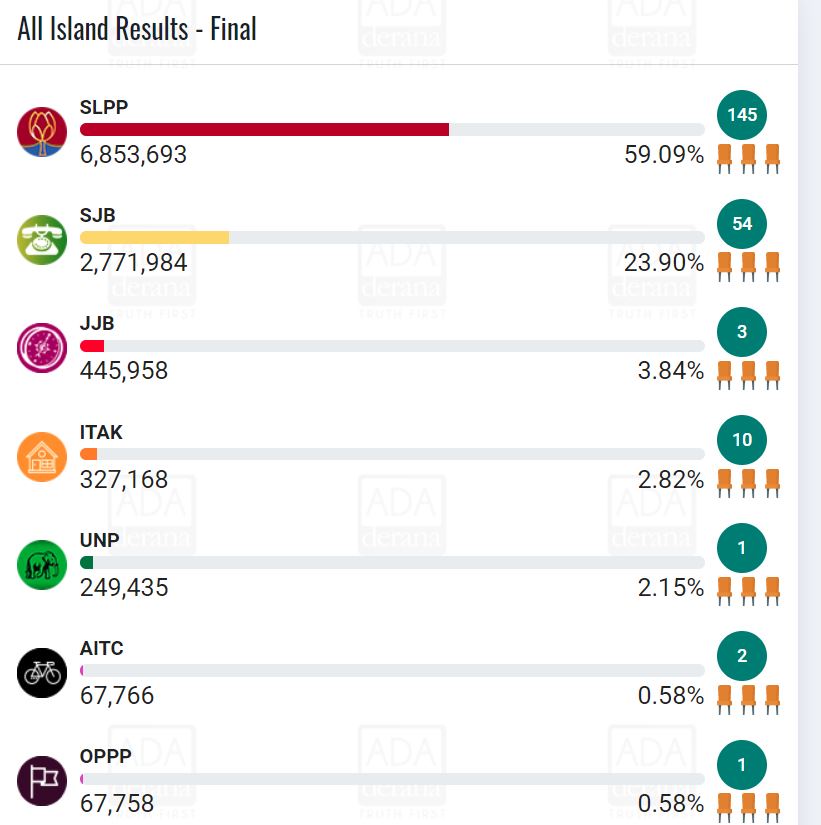821x825 pixels.
Task: Click the JJB compass party logo
Action: coord(42,347)
